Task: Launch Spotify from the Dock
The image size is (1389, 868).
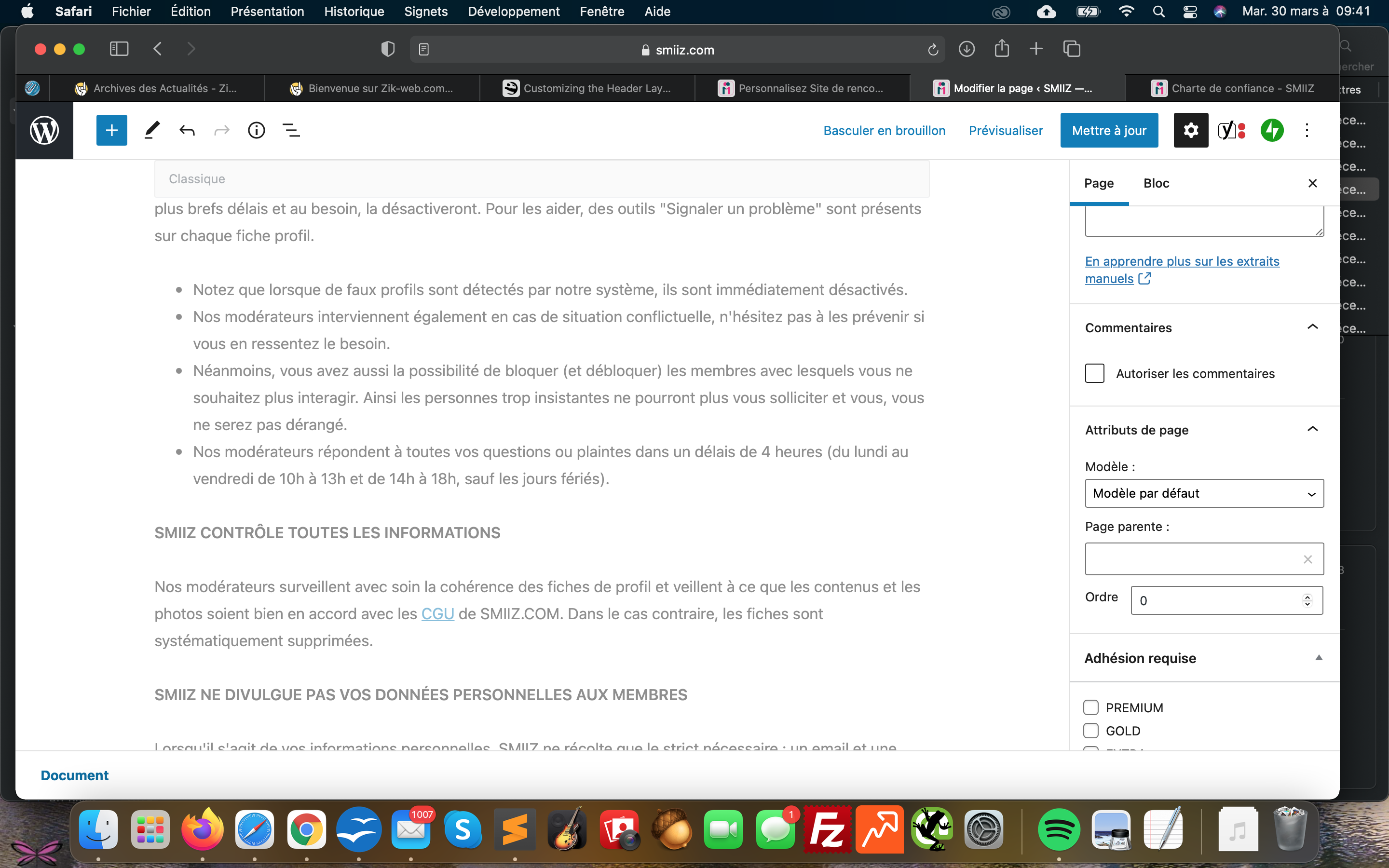Action: [1059, 829]
